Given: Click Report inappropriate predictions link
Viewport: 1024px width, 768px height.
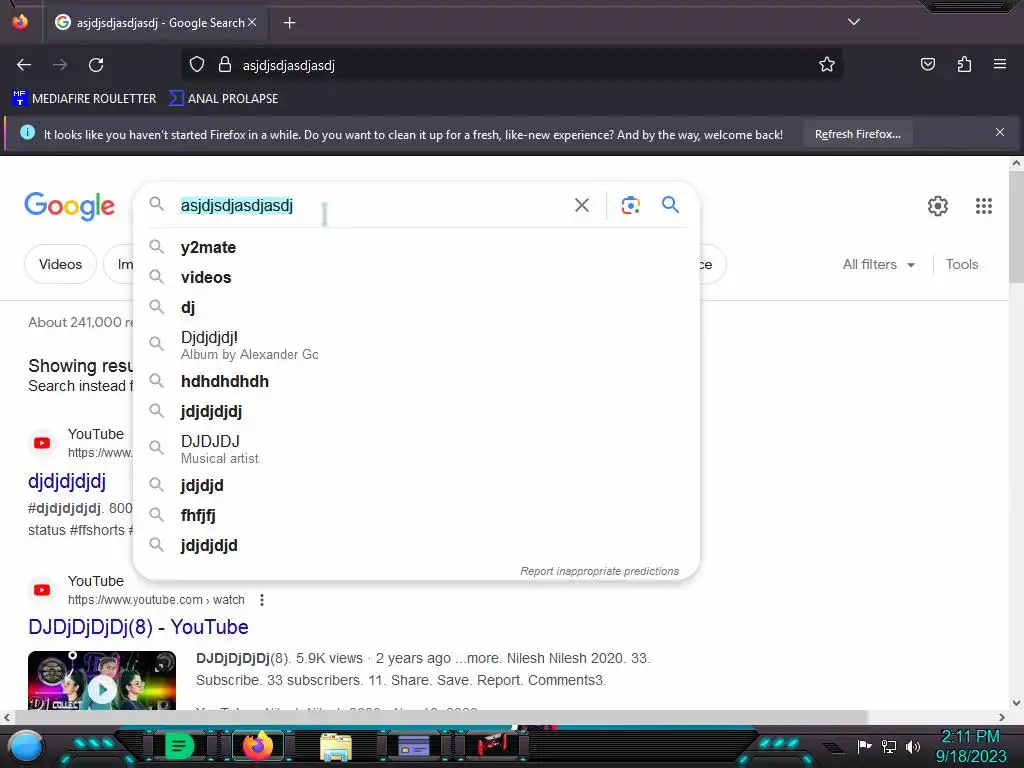Looking at the screenshot, I should (600, 571).
